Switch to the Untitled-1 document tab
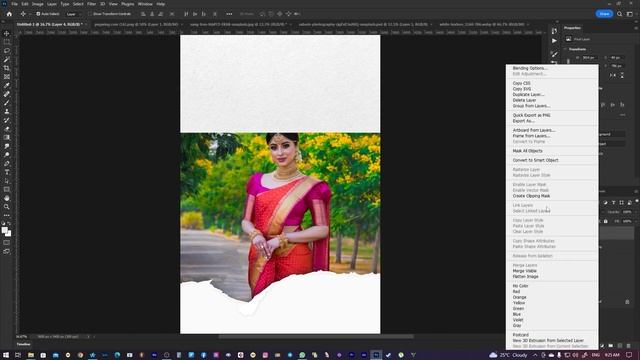Viewport: 640px width, 360px height. pyautogui.click(x=49, y=24)
